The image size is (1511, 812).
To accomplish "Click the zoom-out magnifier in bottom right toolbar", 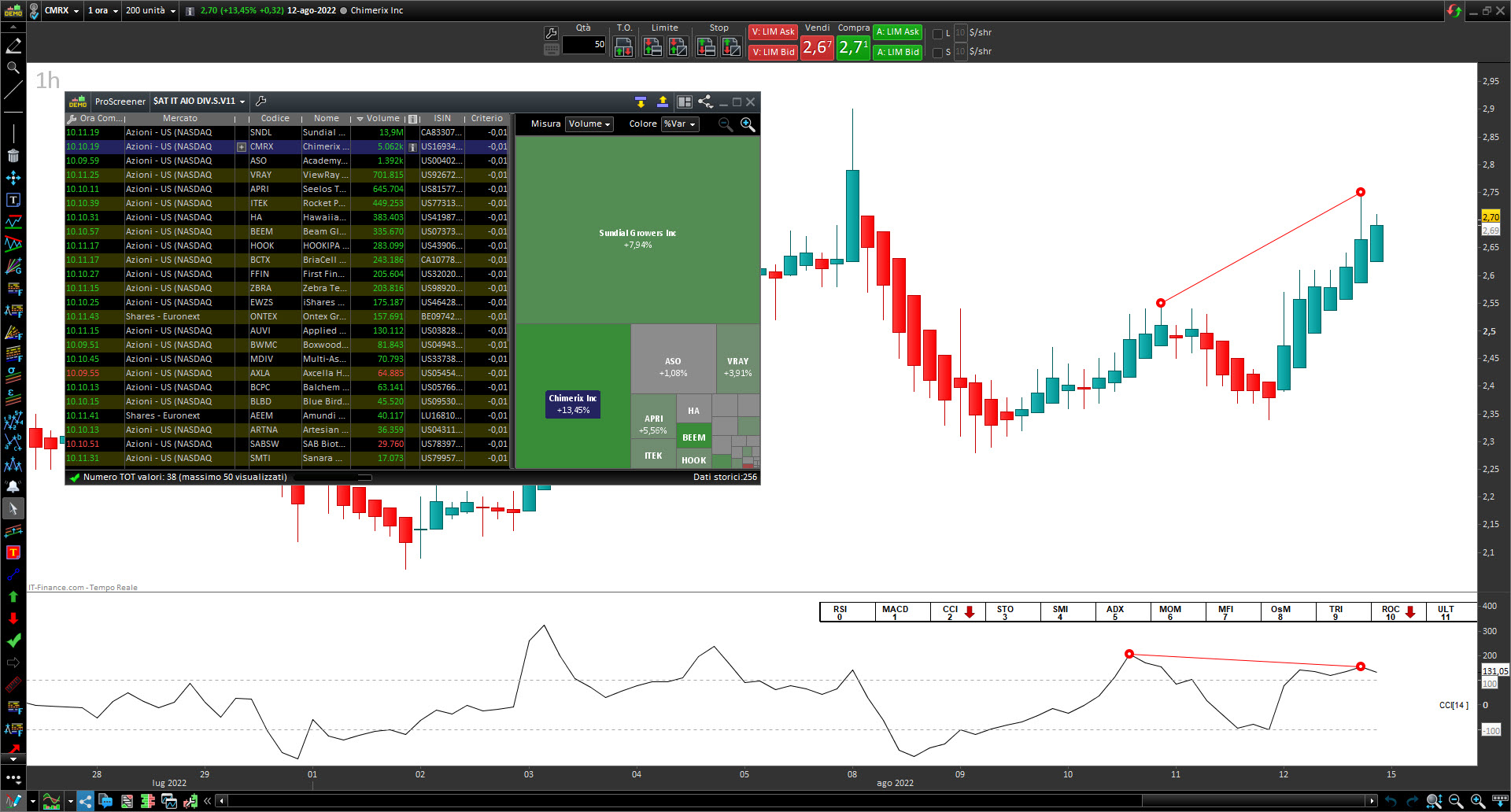I will pyautogui.click(x=1456, y=801).
